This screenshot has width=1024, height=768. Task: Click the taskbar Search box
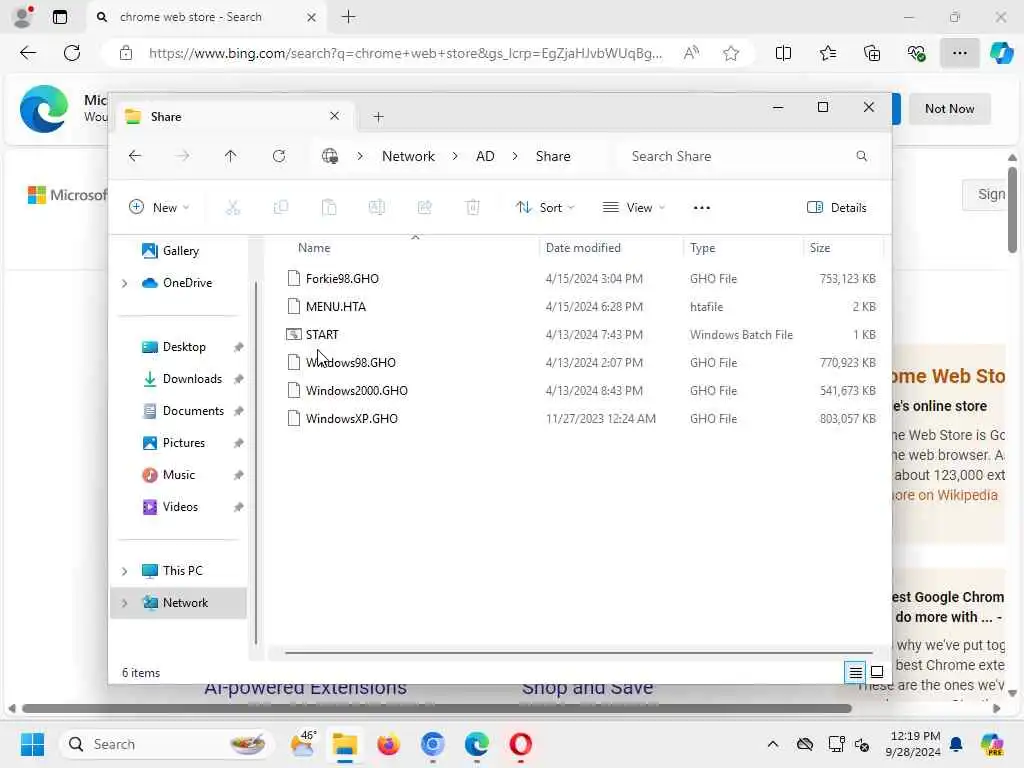[167, 744]
